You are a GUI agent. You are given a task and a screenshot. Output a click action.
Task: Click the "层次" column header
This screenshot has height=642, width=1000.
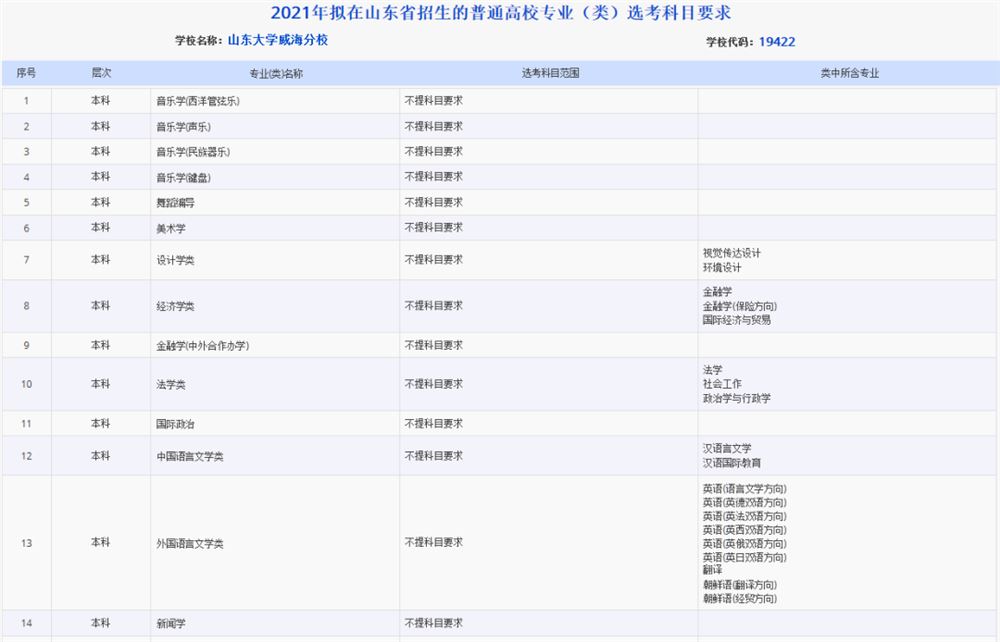101,73
